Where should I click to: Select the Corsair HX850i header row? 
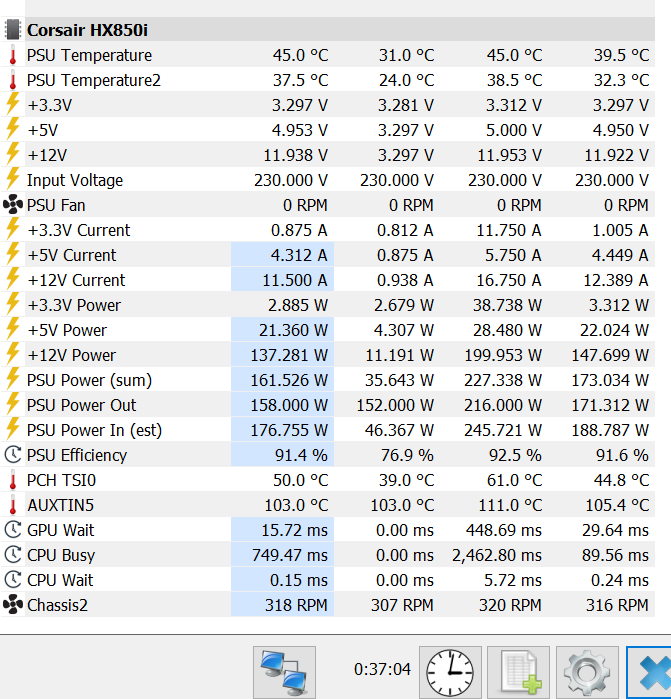328,30
